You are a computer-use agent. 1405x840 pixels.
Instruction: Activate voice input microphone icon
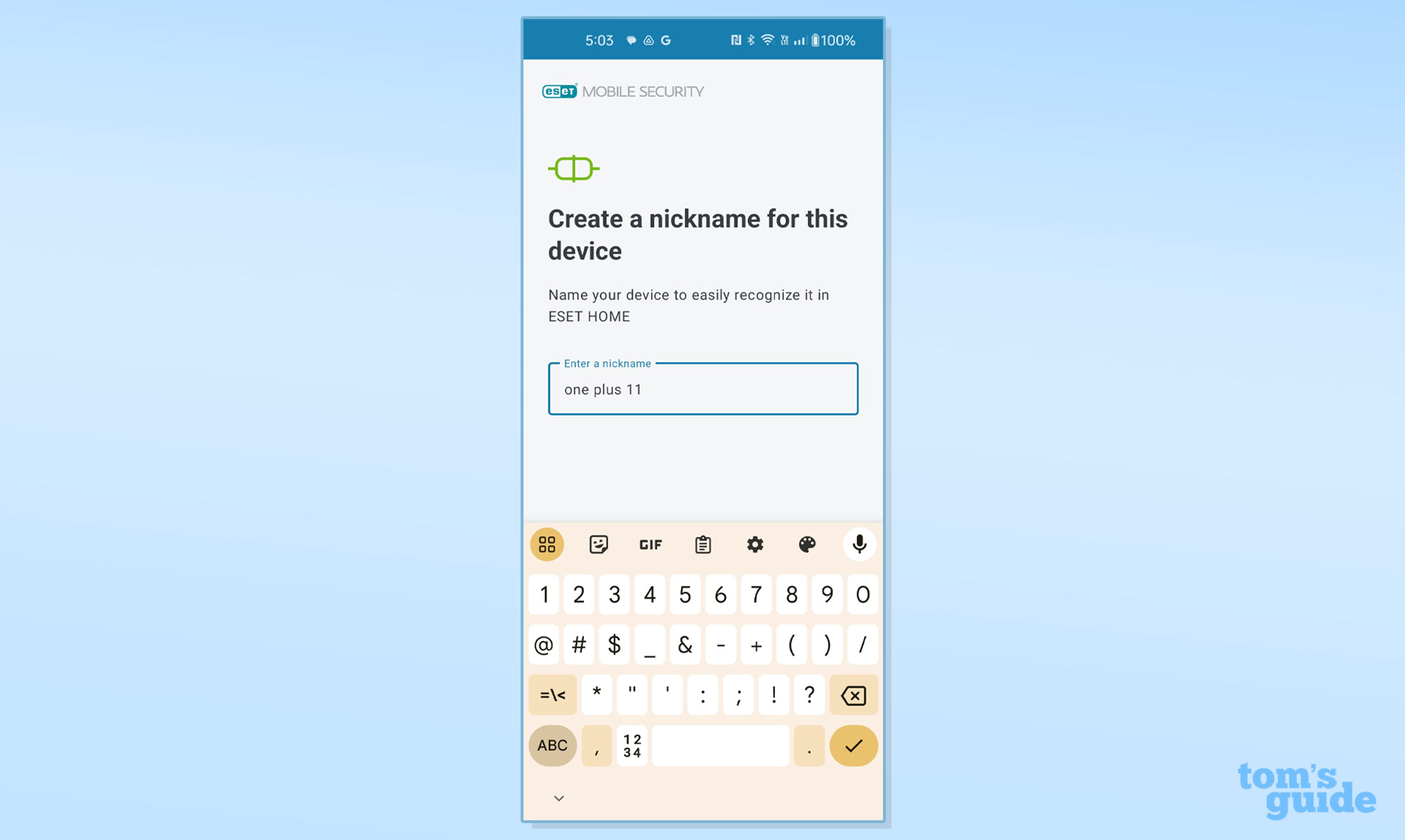pyautogui.click(x=858, y=543)
